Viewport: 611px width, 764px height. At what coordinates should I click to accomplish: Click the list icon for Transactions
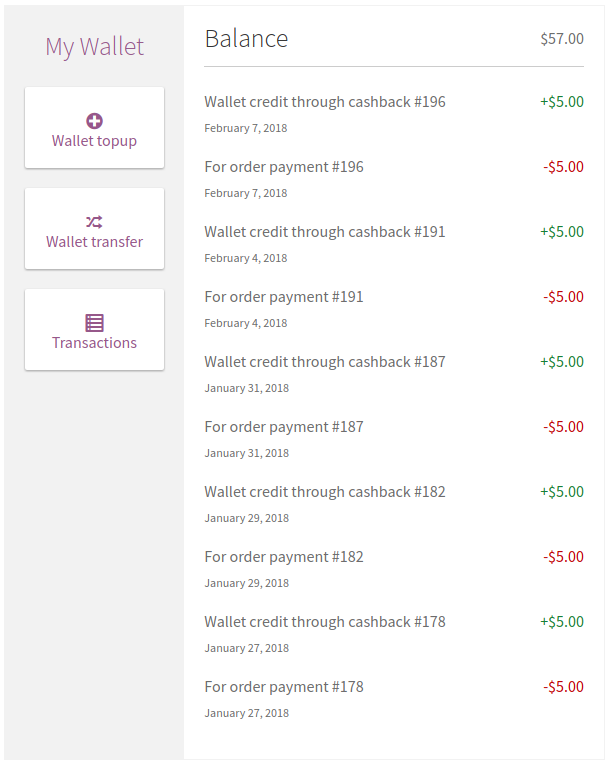click(94, 323)
